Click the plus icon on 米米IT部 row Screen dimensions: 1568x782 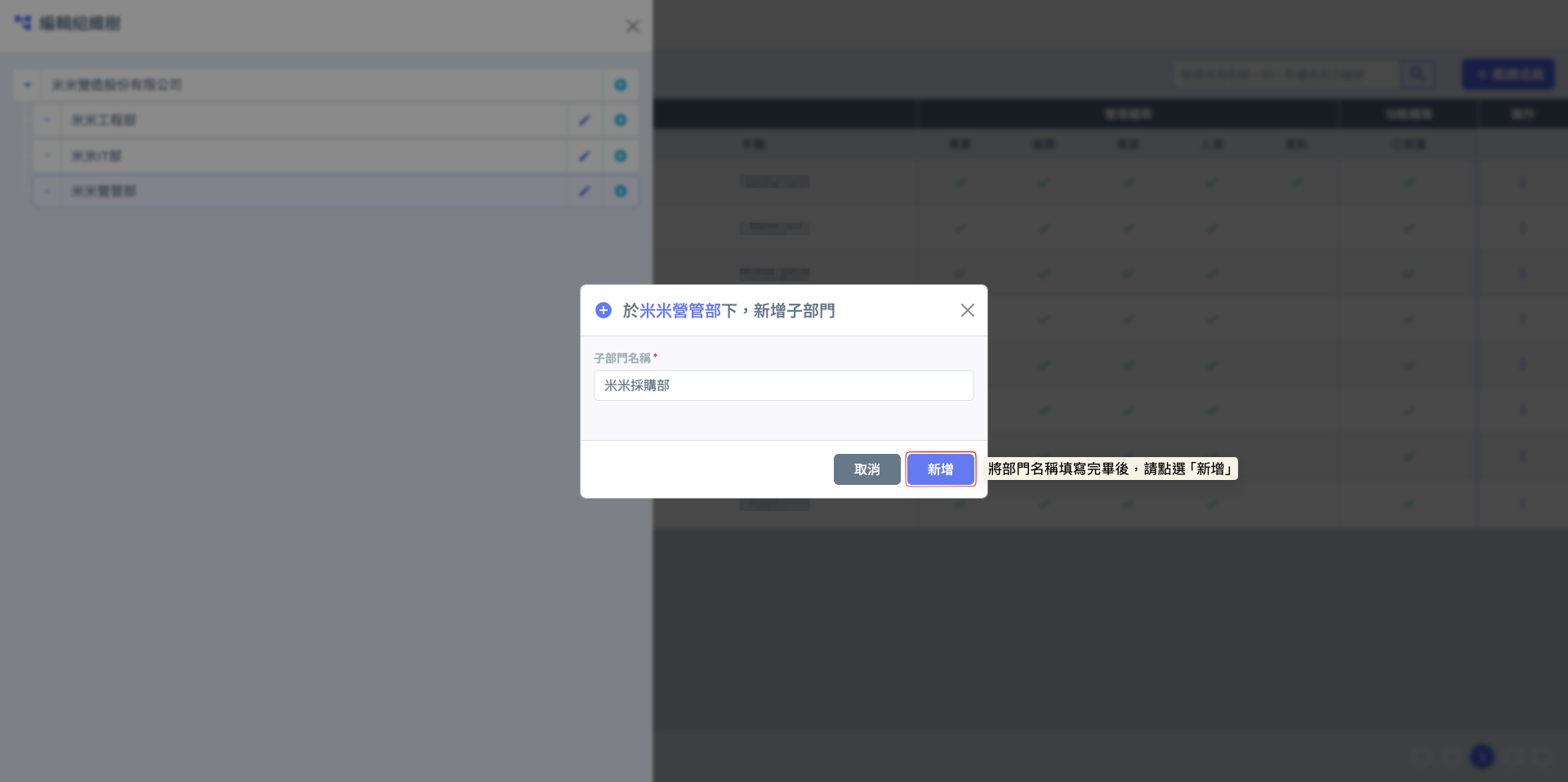[x=621, y=156]
